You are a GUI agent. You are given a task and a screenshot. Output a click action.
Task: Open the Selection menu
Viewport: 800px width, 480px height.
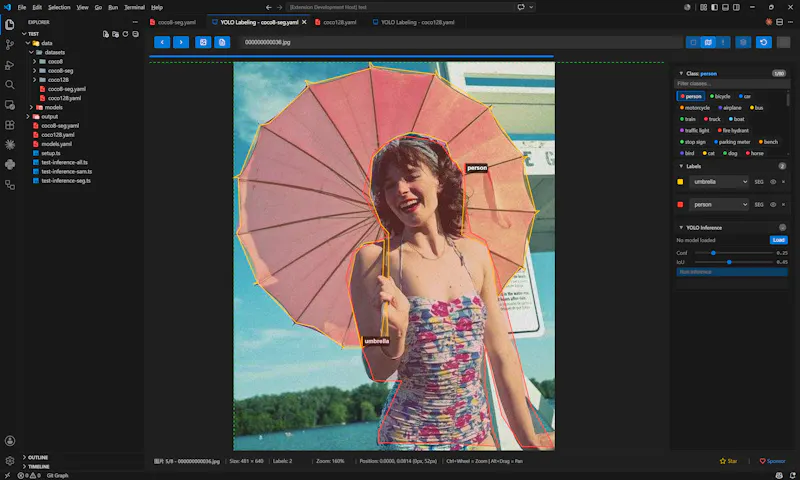[59, 7]
